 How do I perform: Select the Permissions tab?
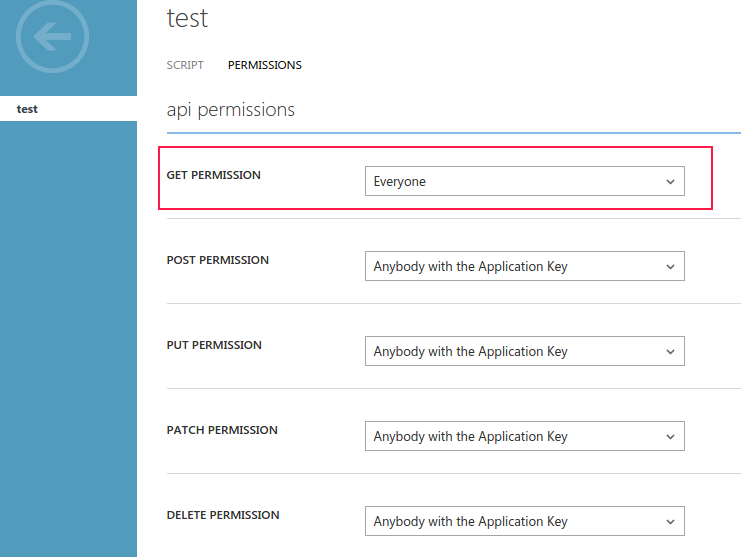click(x=264, y=65)
